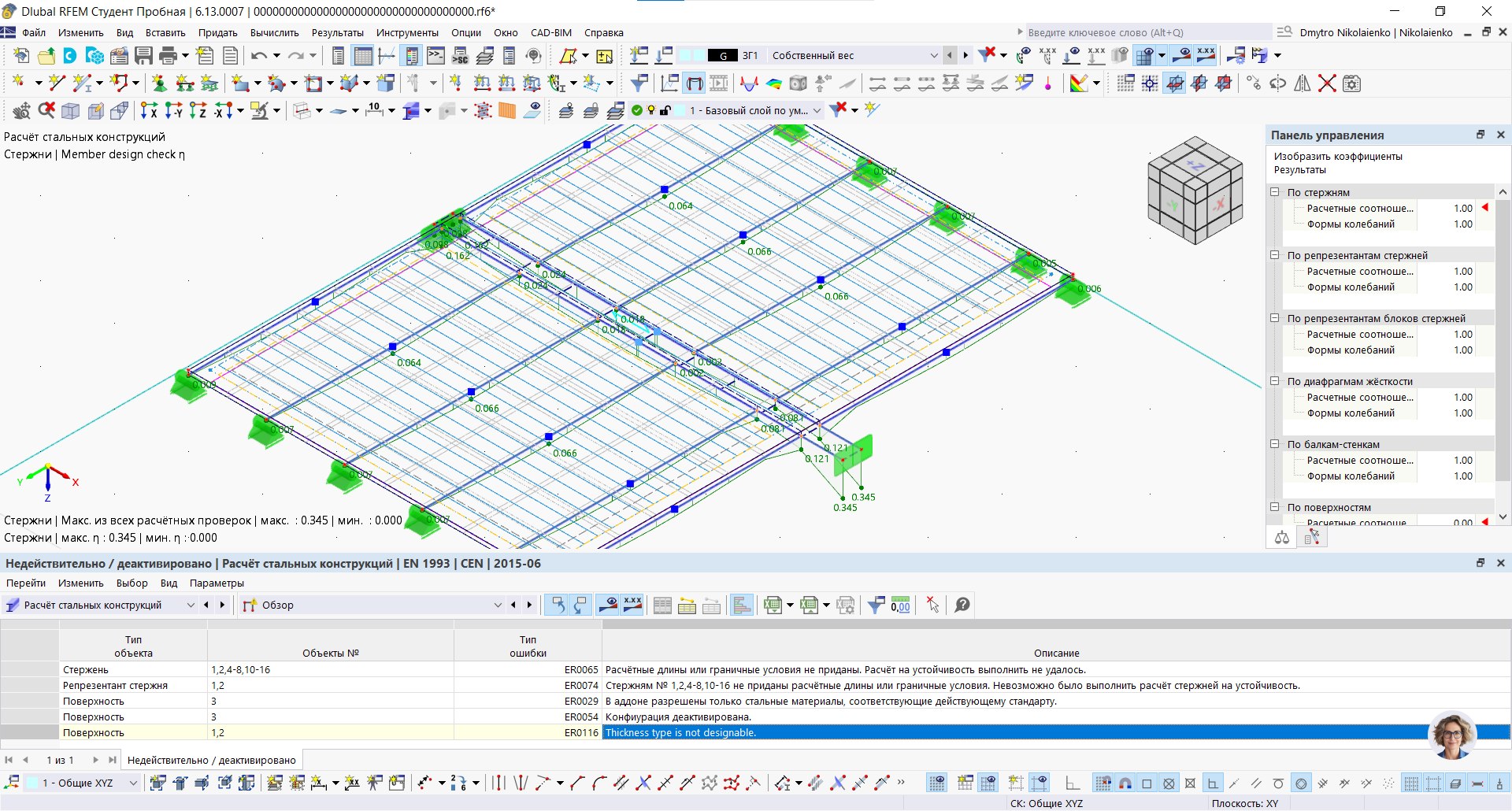
Task: Click the Save file icon
Action: coord(143,56)
